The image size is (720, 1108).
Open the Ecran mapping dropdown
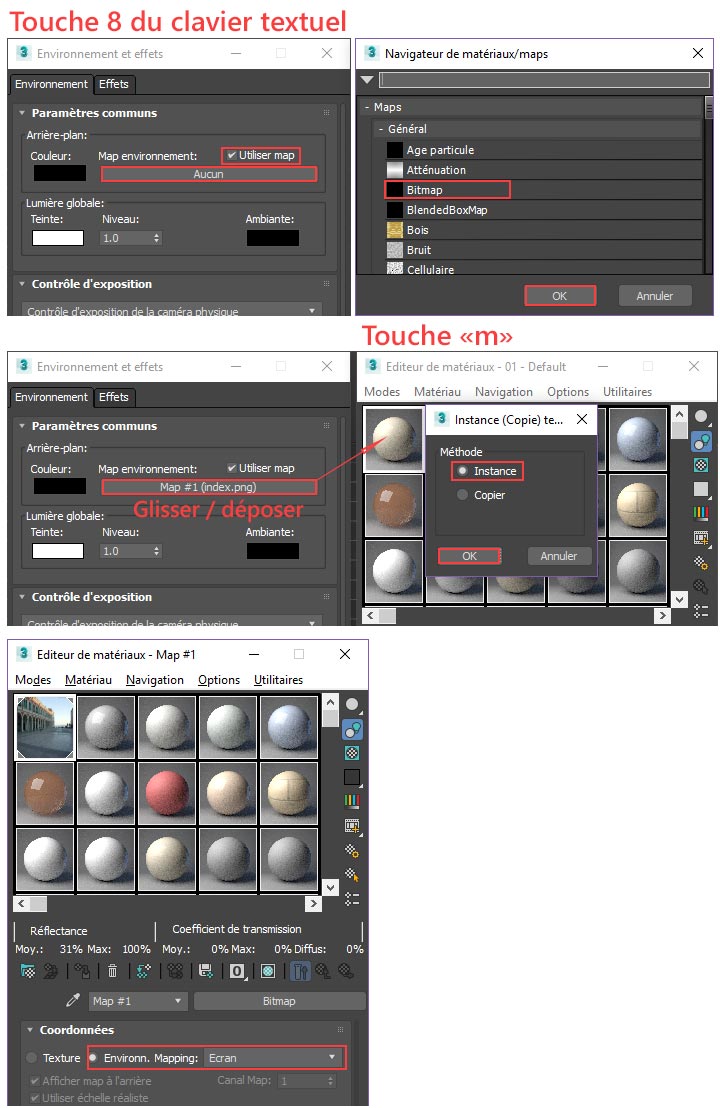pyautogui.click(x=274, y=1057)
